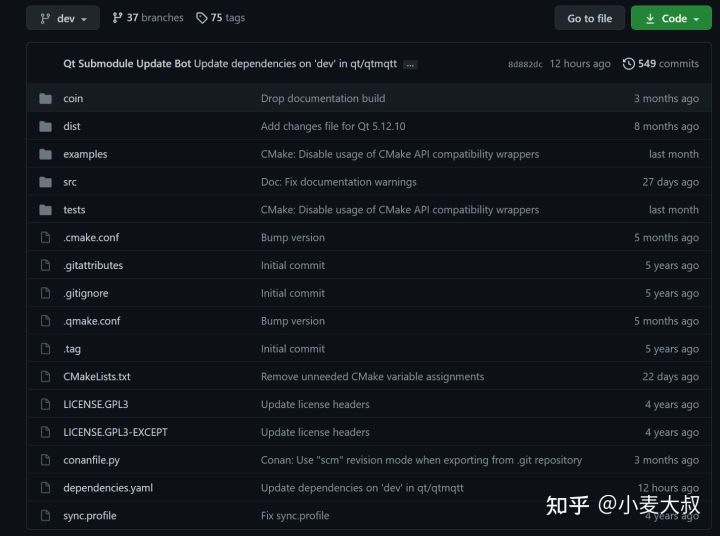The height and width of the screenshot is (536, 720).
Task: Open the dependencies.yaml file
Action: (108, 488)
